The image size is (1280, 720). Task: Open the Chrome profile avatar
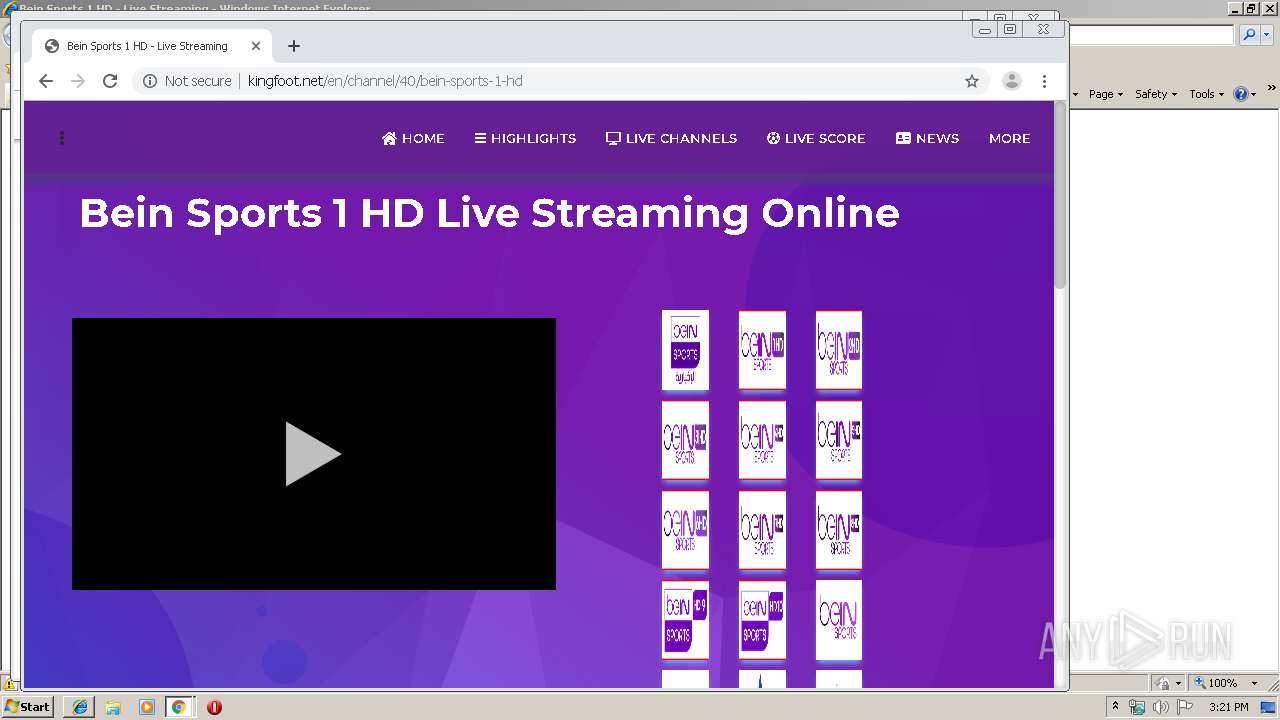(x=1012, y=81)
